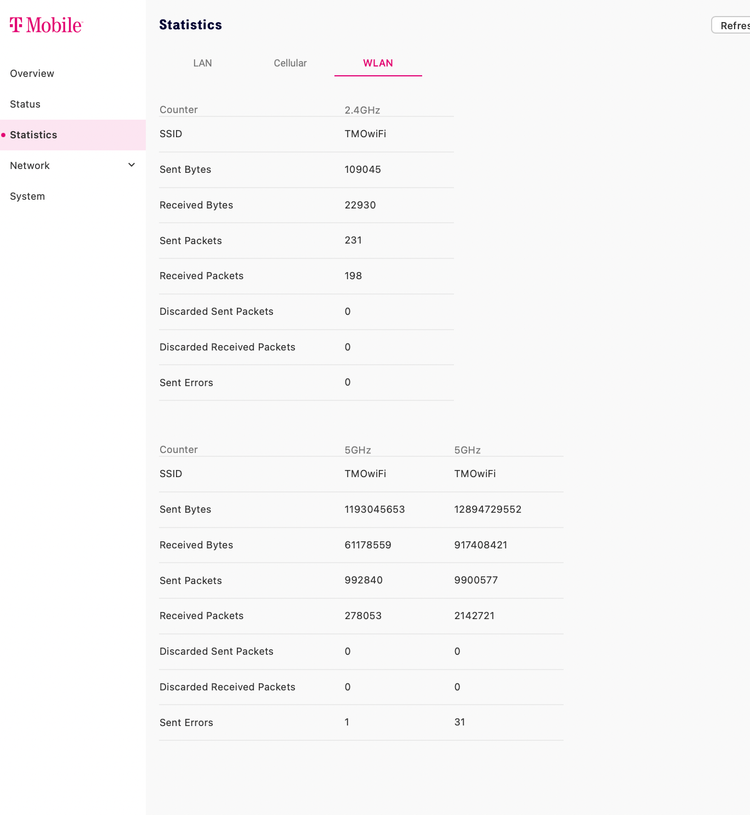Click the Received Bytes value 61178559
Image resolution: width=750 pixels, height=815 pixels.
click(367, 545)
